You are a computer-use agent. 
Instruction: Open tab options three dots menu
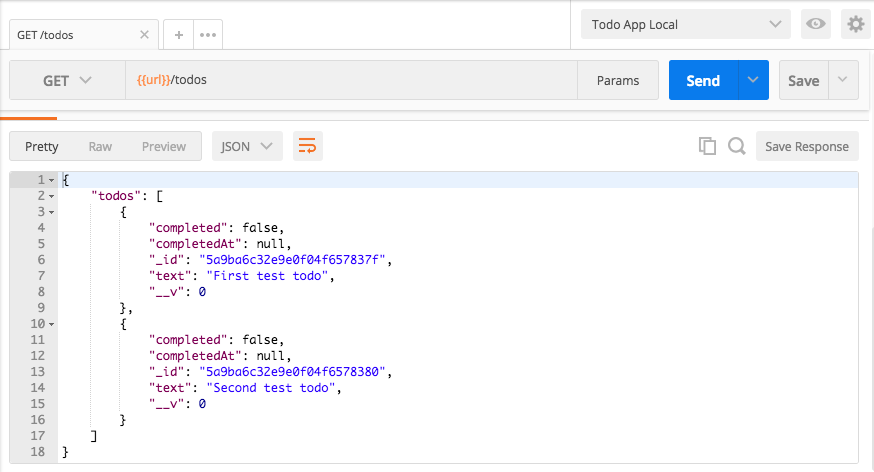pos(208,34)
